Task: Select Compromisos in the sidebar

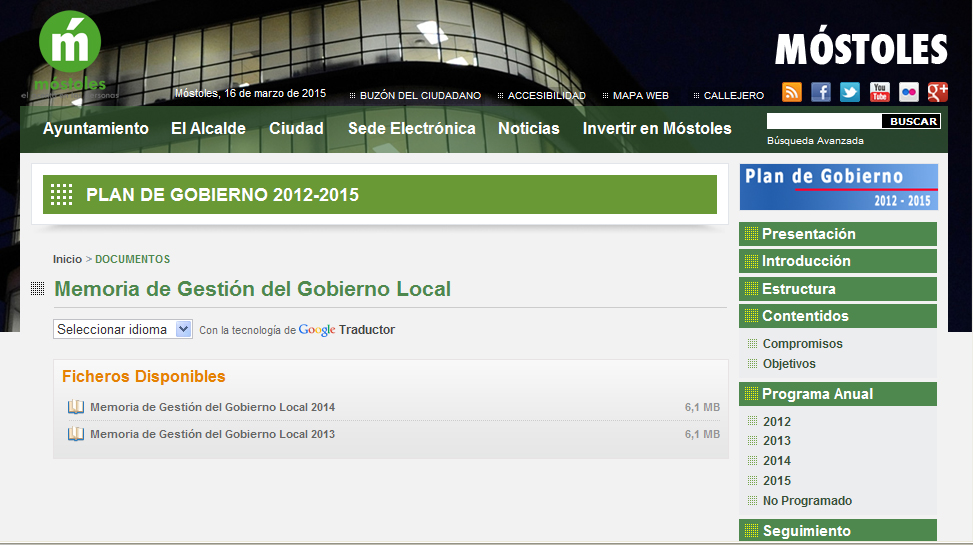Action: pos(802,344)
